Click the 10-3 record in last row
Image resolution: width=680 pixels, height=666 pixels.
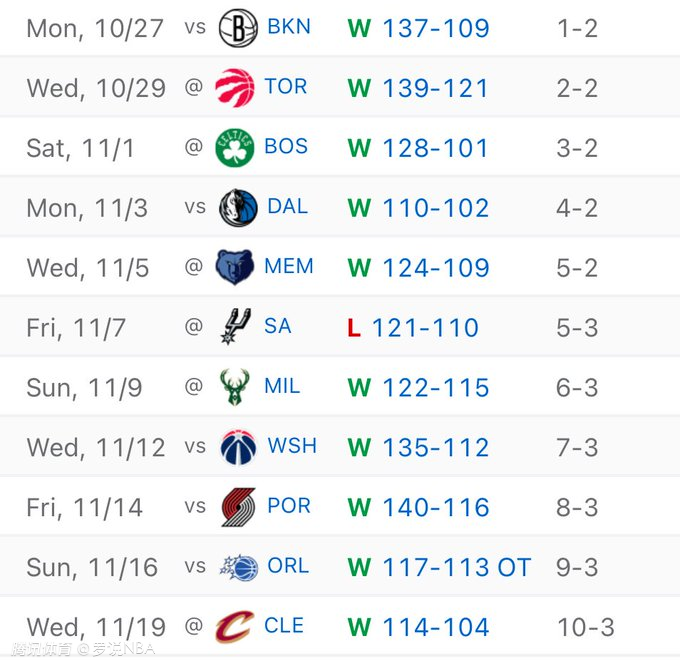point(585,627)
